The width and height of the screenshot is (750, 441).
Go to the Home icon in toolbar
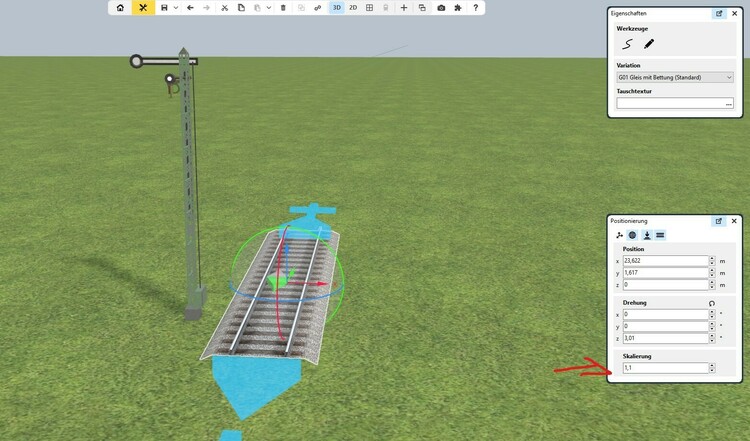120,8
